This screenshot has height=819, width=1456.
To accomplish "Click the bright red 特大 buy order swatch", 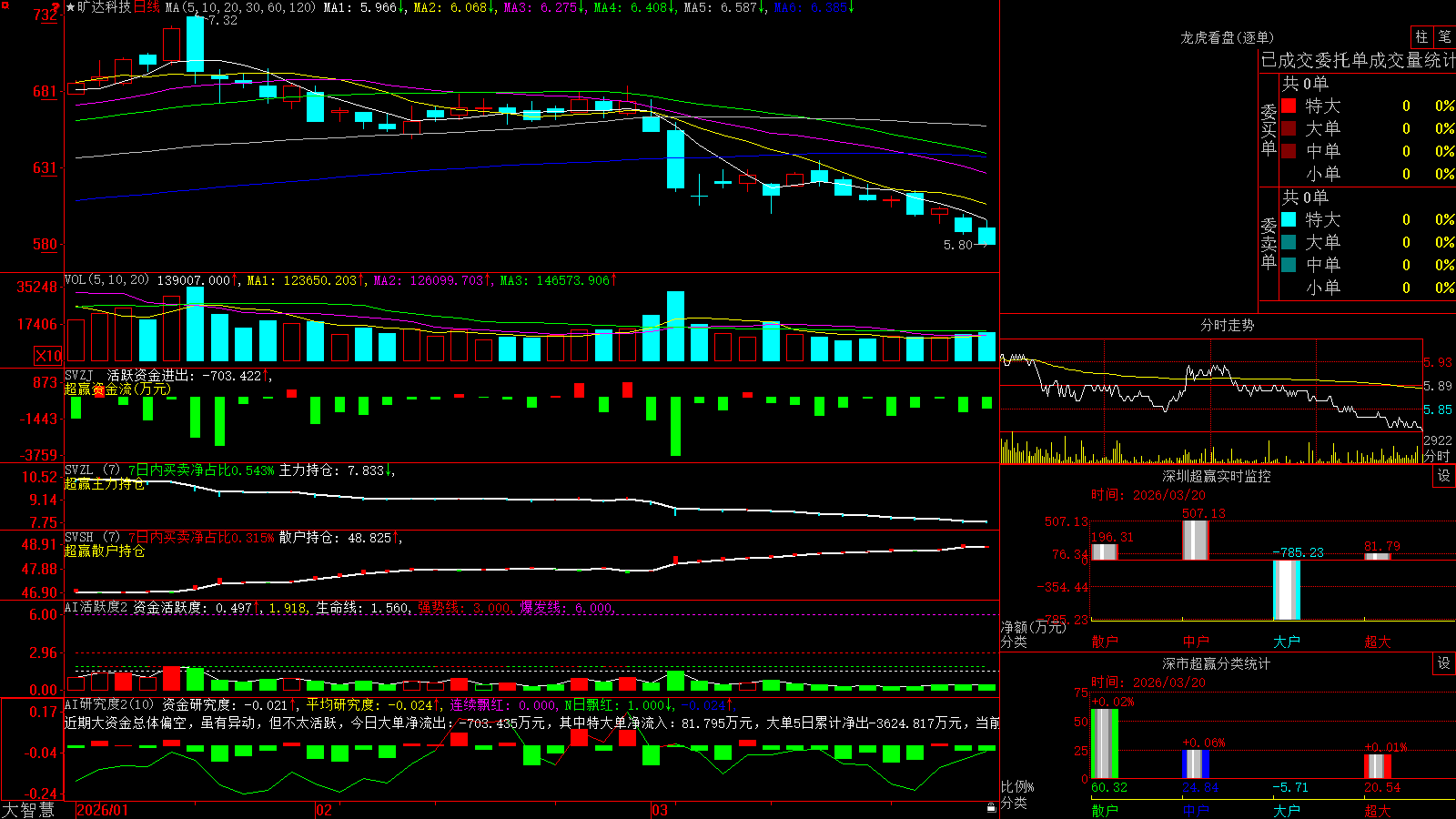I will (x=1289, y=106).
